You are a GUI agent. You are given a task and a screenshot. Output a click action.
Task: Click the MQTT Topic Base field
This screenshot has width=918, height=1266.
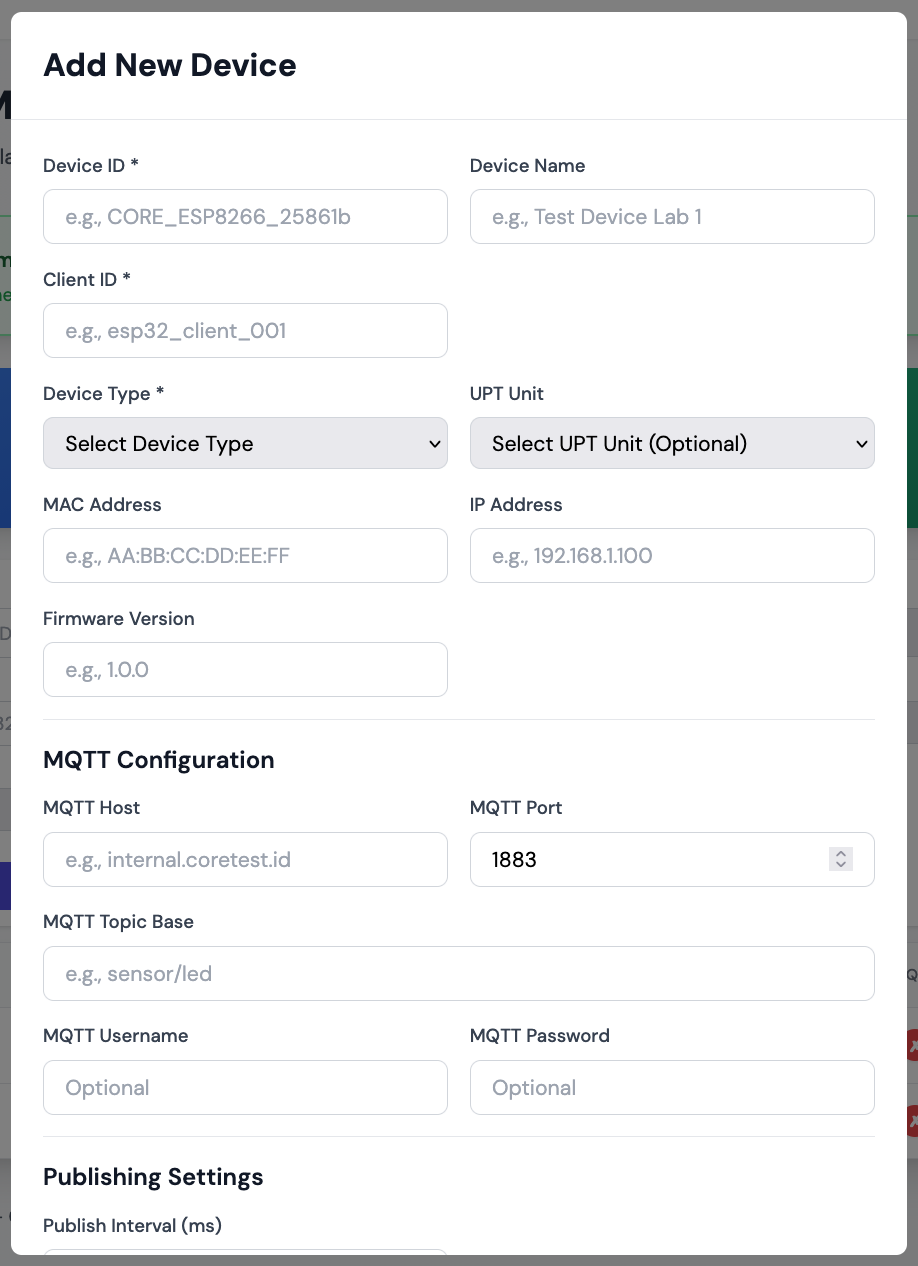click(x=459, y=973)
